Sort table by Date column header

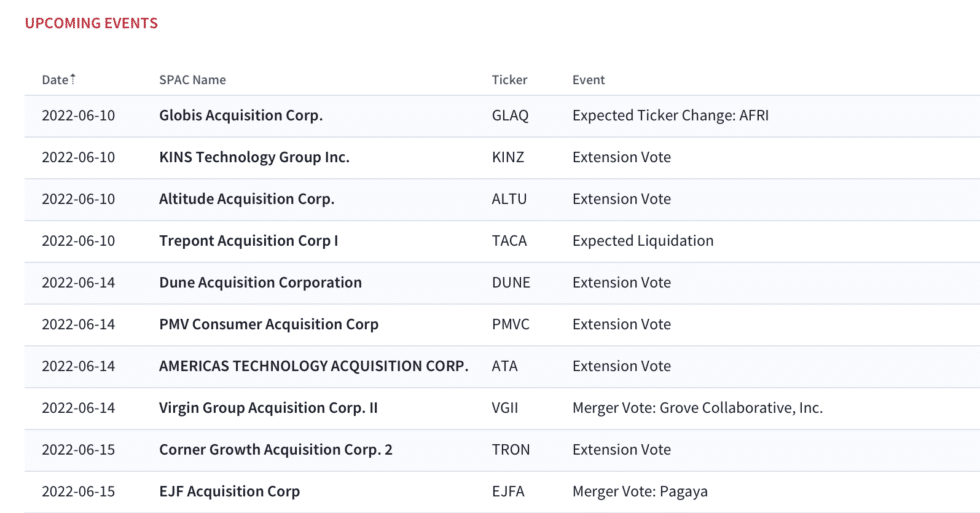pyautogui.click(x=55, y=80)
